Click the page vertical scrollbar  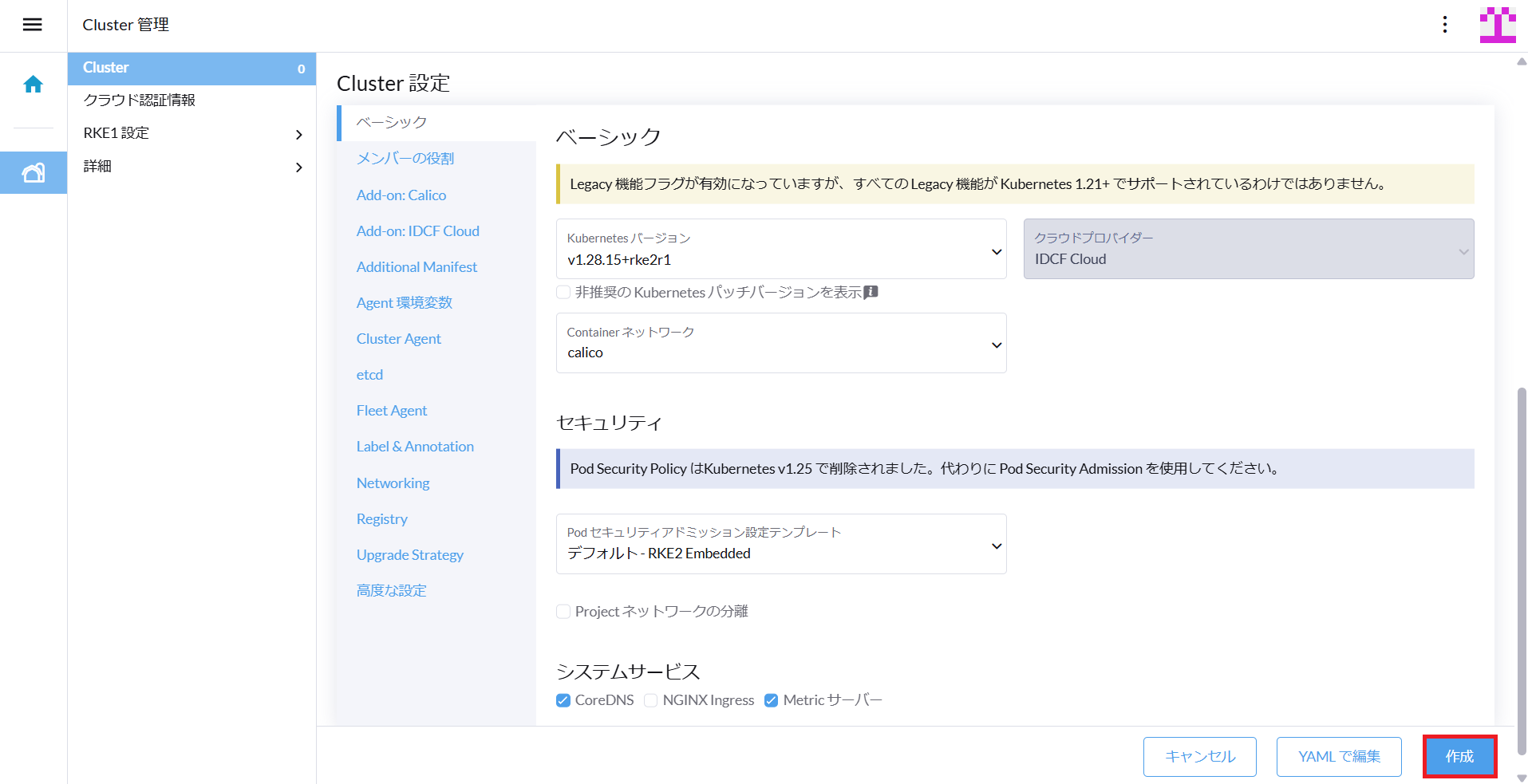tap(1521, 570)
